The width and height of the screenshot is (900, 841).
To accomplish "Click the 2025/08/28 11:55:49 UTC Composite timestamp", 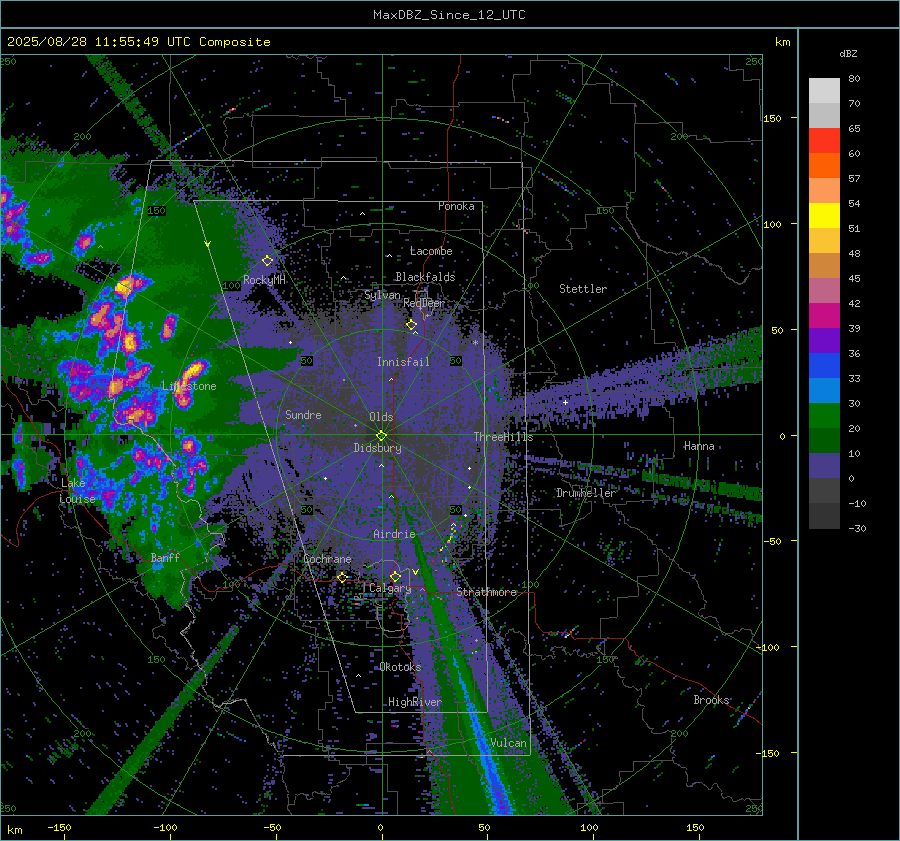I will click(138, 42).
